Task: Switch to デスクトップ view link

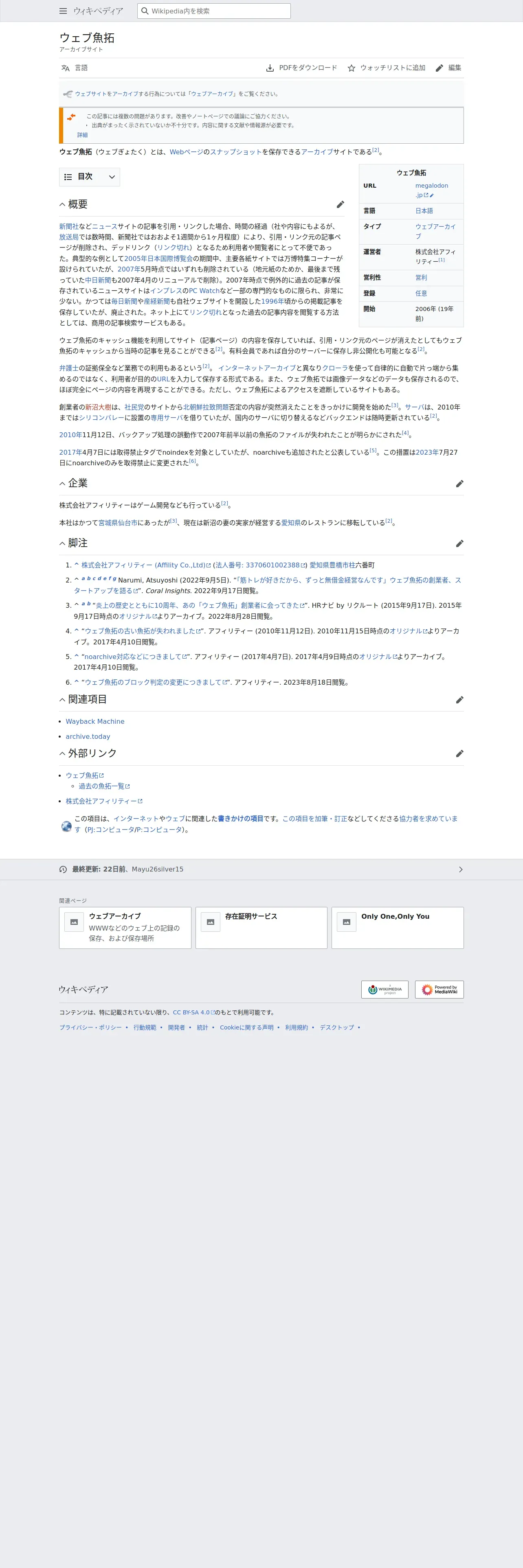Action: pyautogui.click(x=337, y=1027)
